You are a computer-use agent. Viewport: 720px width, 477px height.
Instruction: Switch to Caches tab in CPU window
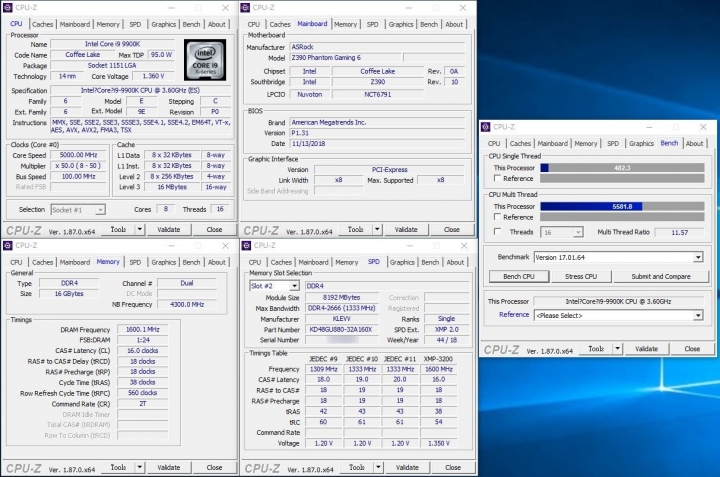(x=42, y=24)
